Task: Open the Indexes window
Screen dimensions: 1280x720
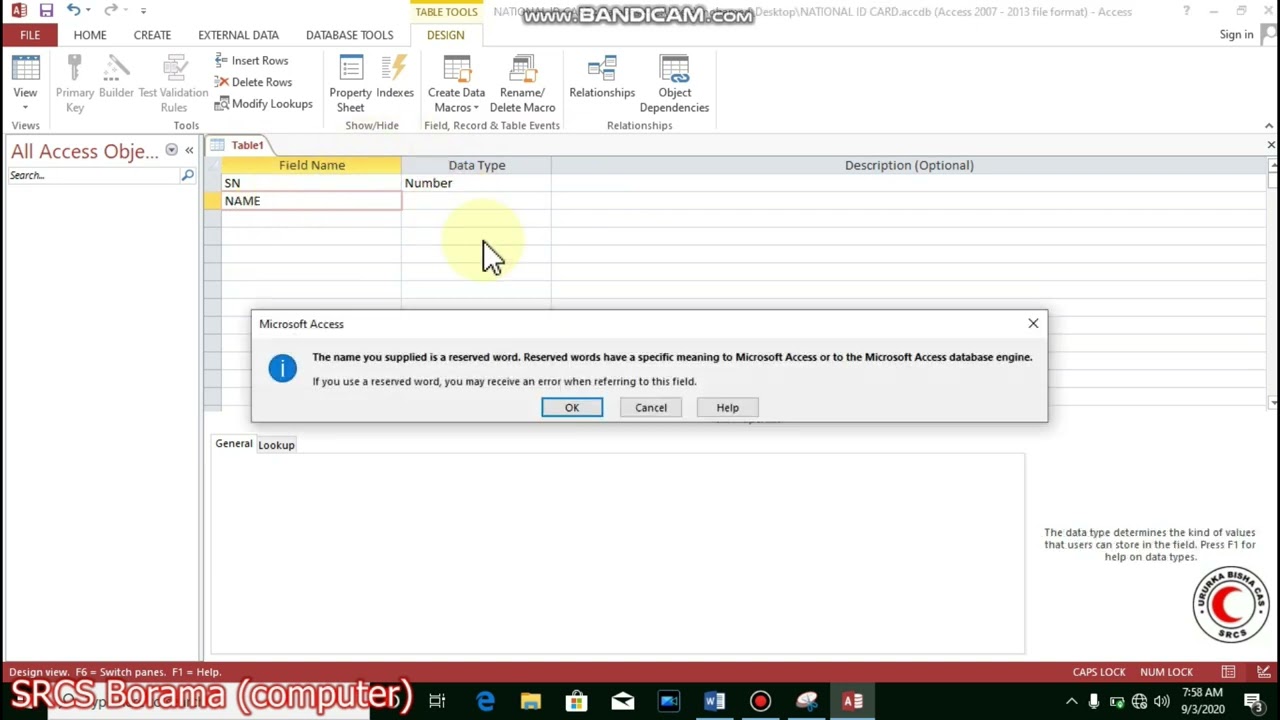Action: pos(395,78)
